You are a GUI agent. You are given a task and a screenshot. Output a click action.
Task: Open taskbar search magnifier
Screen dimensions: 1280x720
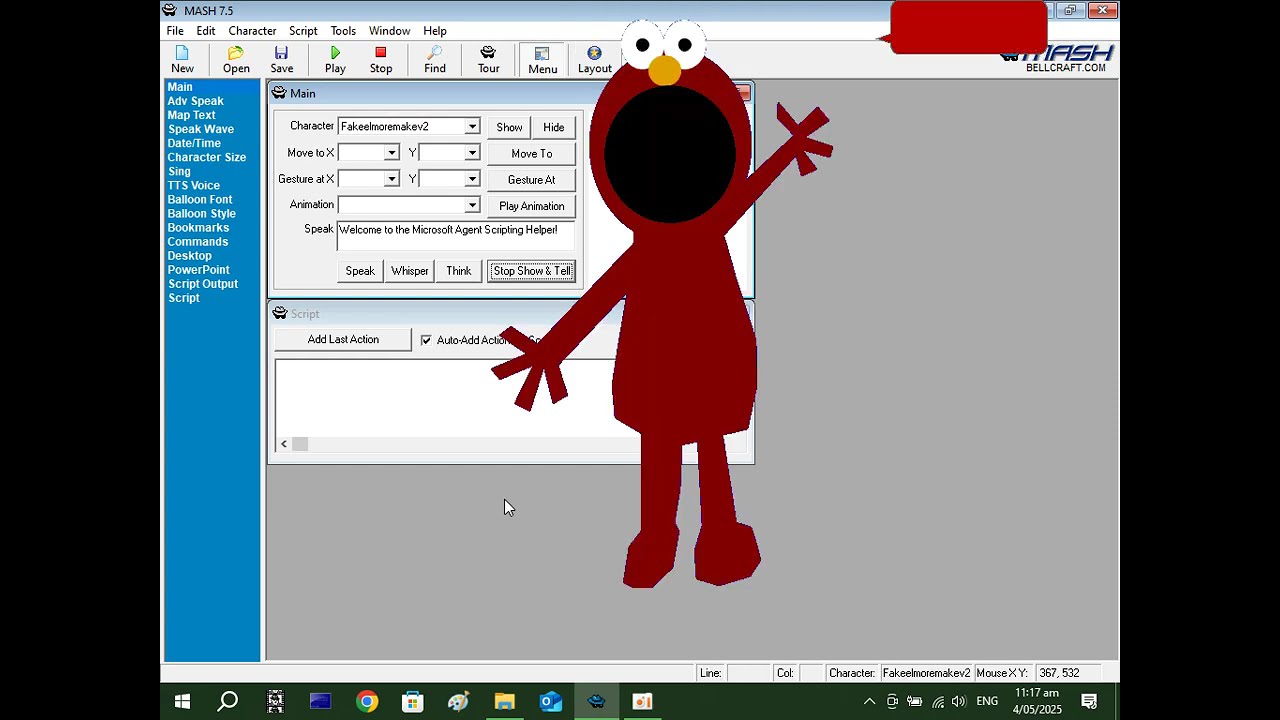228,702
